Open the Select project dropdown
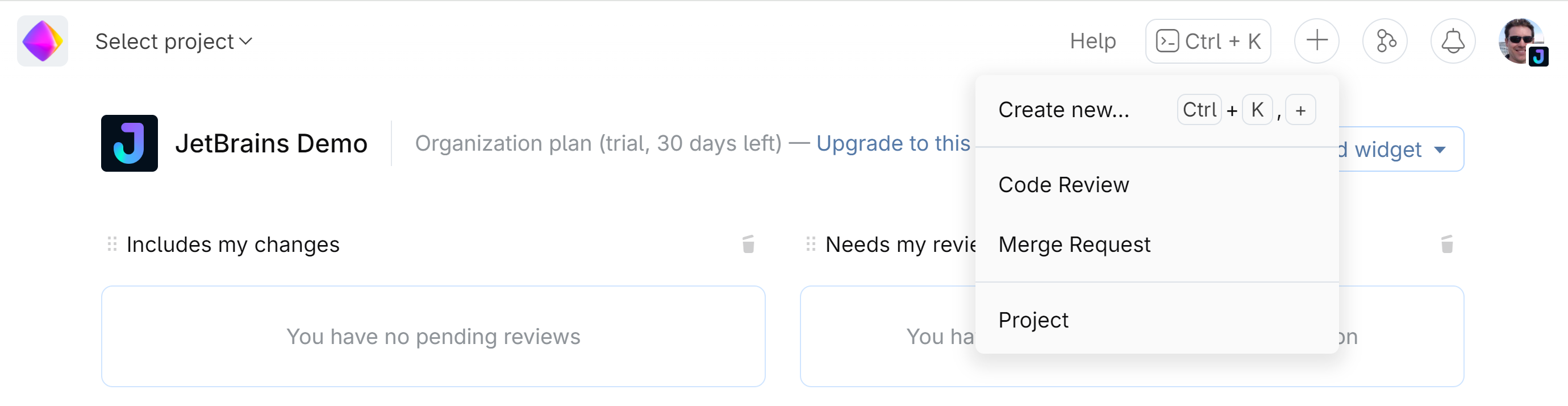The image size is (1568, 406). [173, 42]
